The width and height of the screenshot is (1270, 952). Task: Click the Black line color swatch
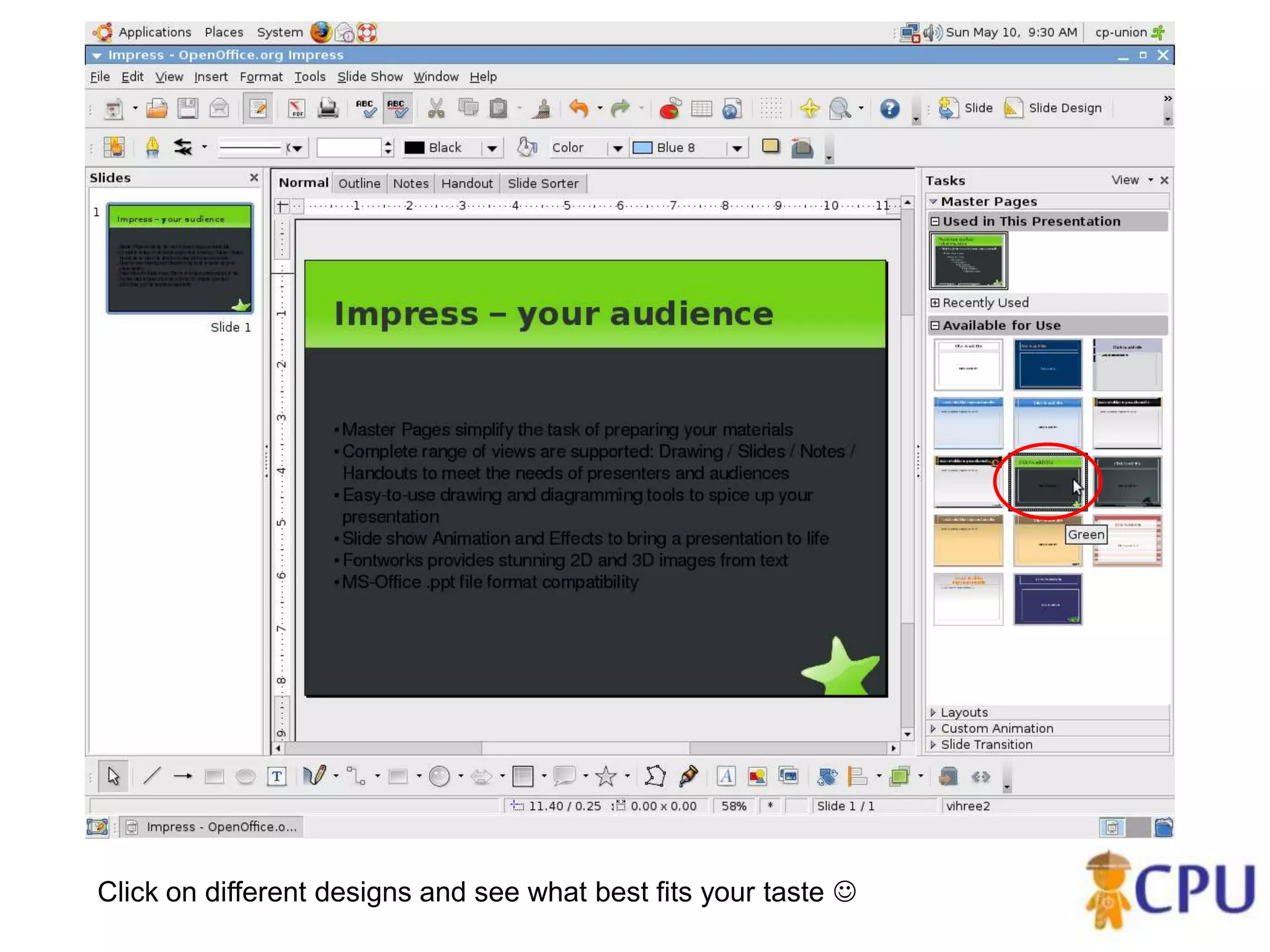(414, 148)
